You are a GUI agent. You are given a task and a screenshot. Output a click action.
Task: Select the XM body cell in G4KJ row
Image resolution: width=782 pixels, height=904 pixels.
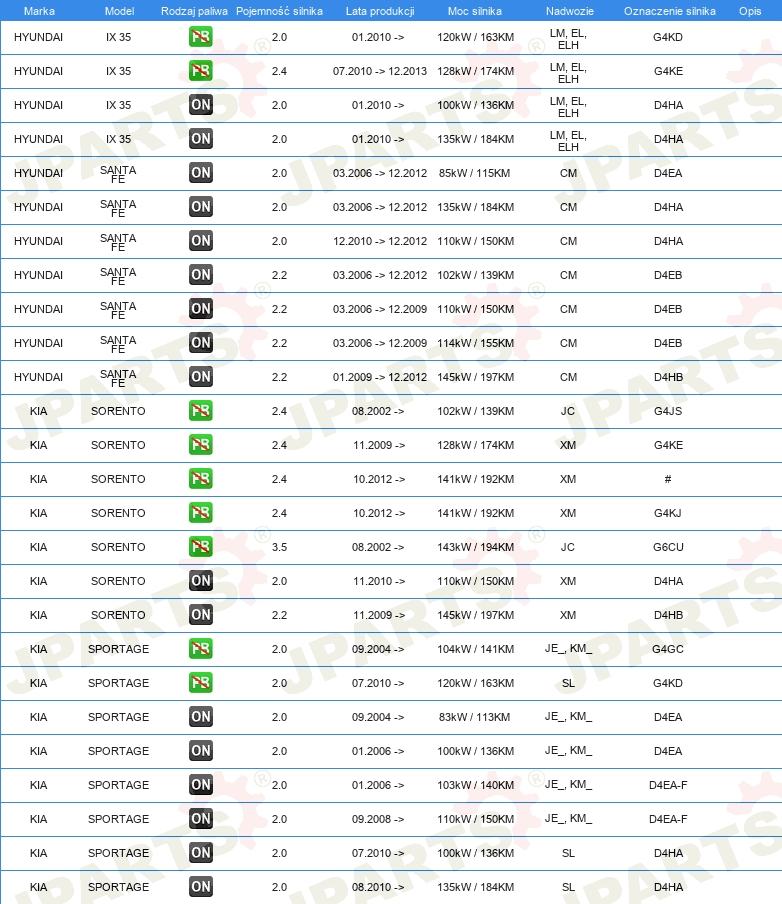point(568,513)
